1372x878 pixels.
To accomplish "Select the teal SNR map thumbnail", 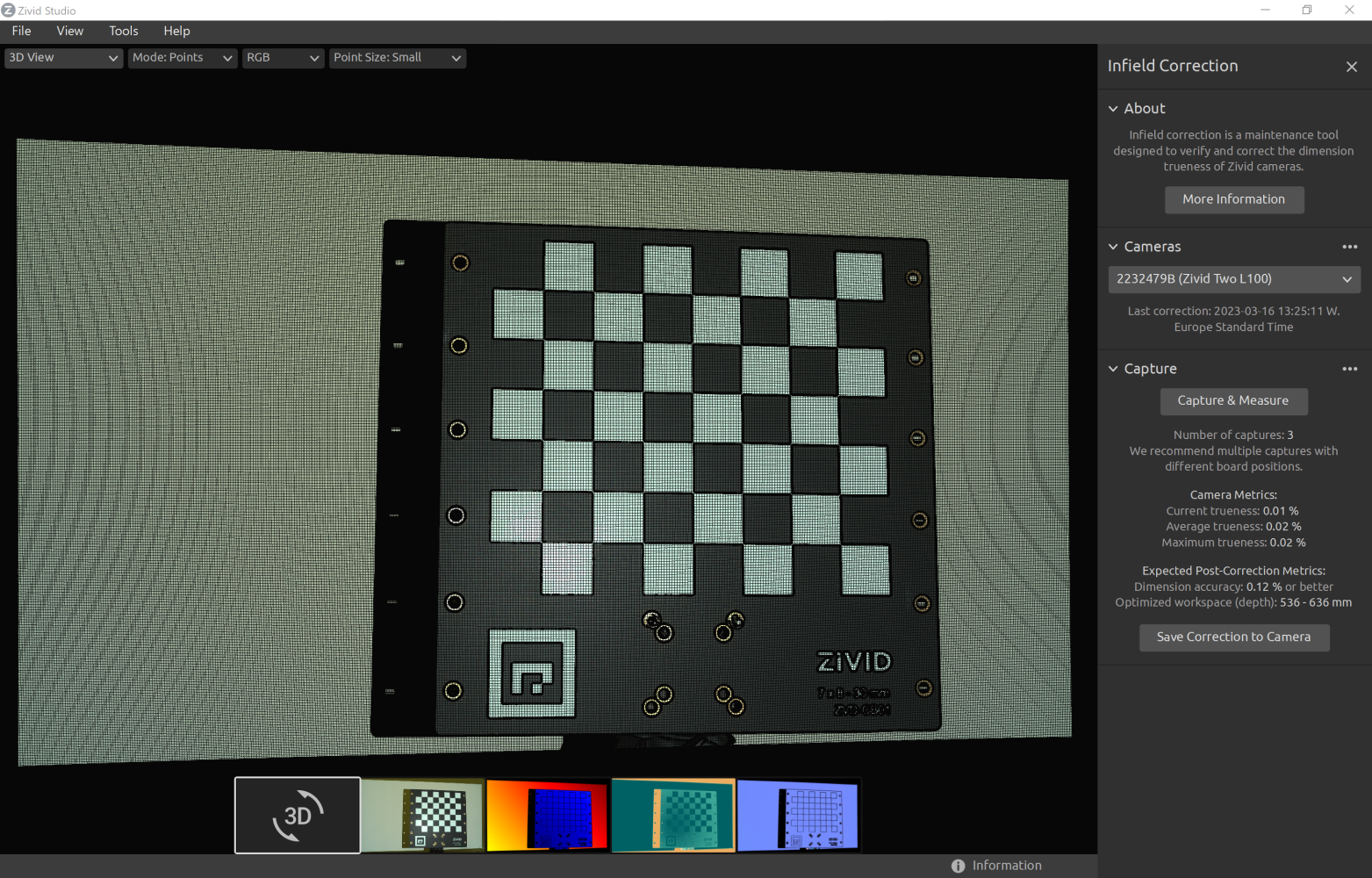I will (673, 815).
